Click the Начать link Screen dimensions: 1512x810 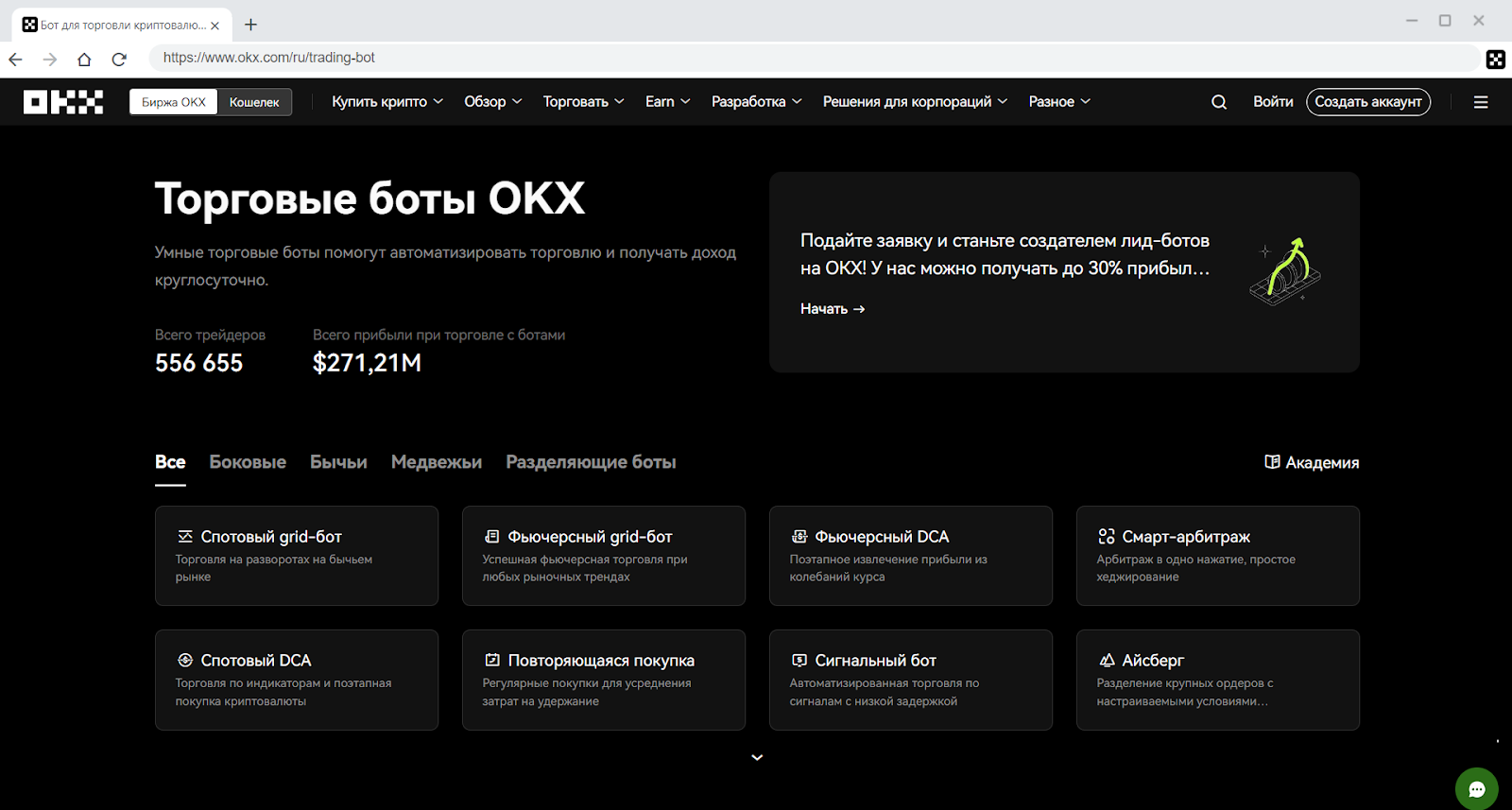click(x=833, y=309)
